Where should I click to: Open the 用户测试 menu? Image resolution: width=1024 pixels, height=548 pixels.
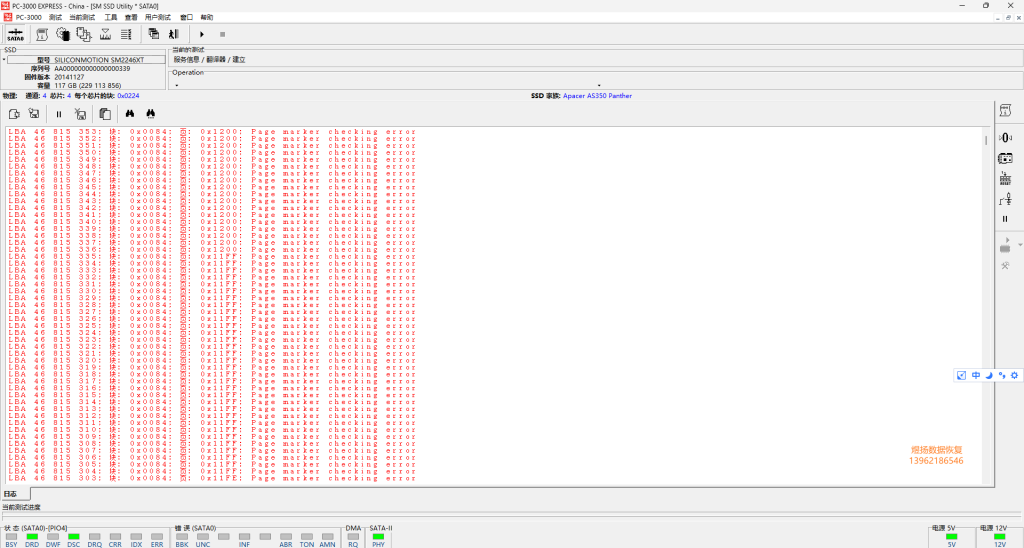click(x=157, y=18)
